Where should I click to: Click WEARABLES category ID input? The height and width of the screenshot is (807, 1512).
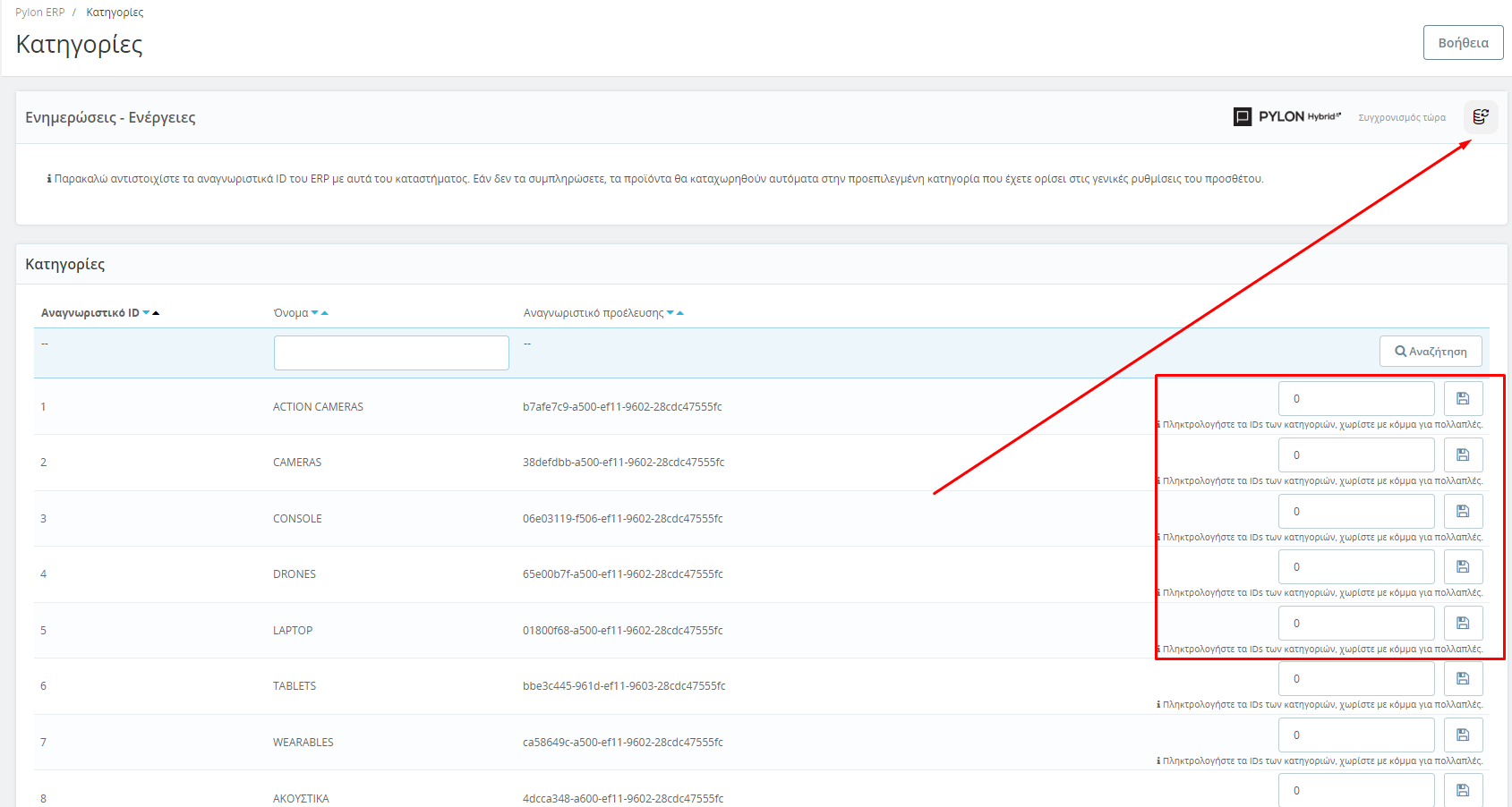pyautogui.click(x=1356, y=735)
